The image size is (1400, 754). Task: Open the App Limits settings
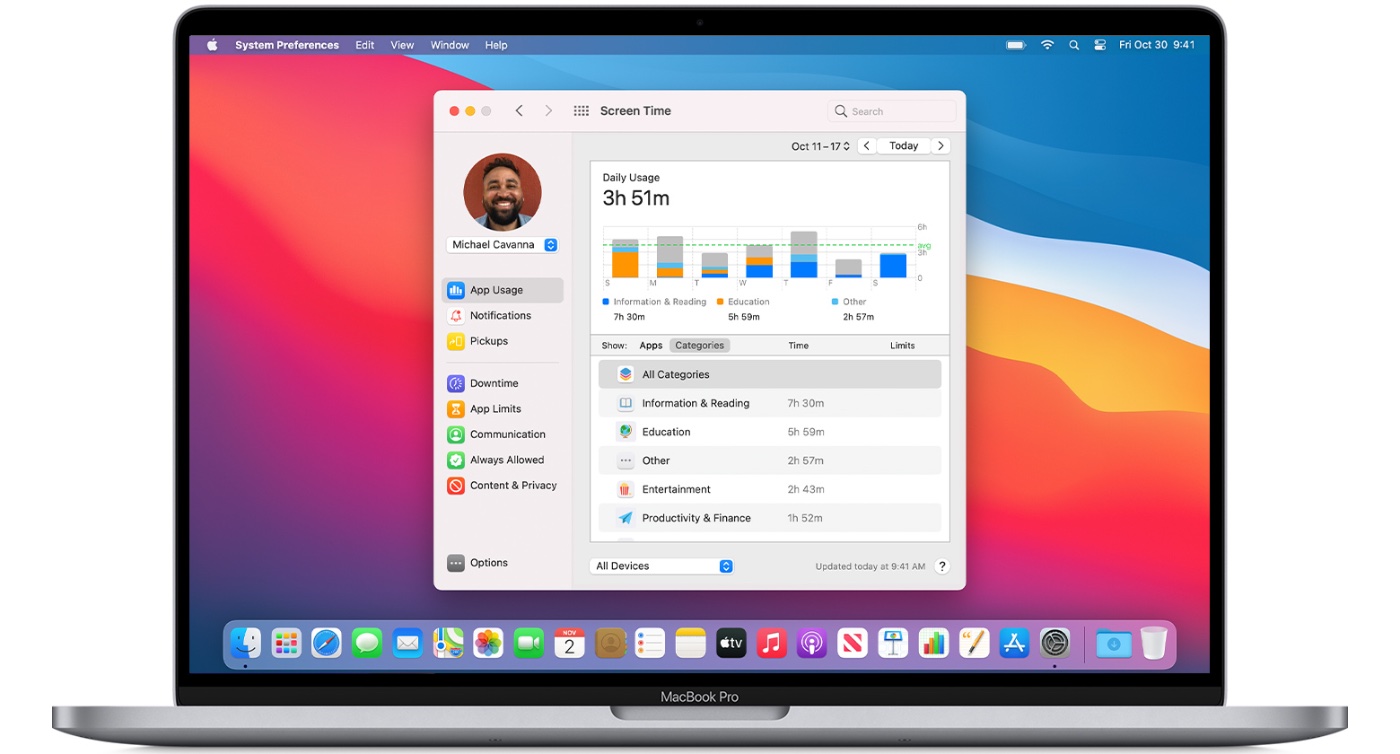[x=494, y=408]
